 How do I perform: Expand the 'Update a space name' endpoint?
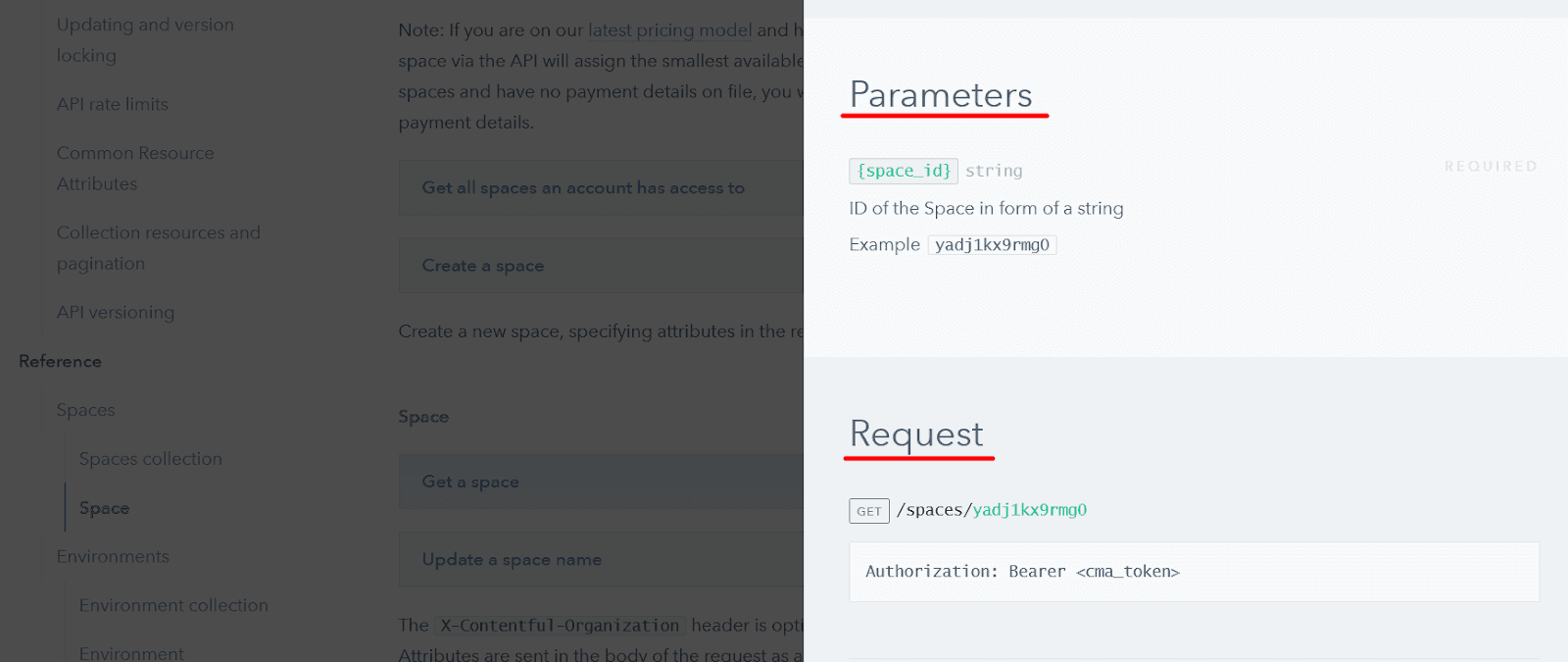512,559
